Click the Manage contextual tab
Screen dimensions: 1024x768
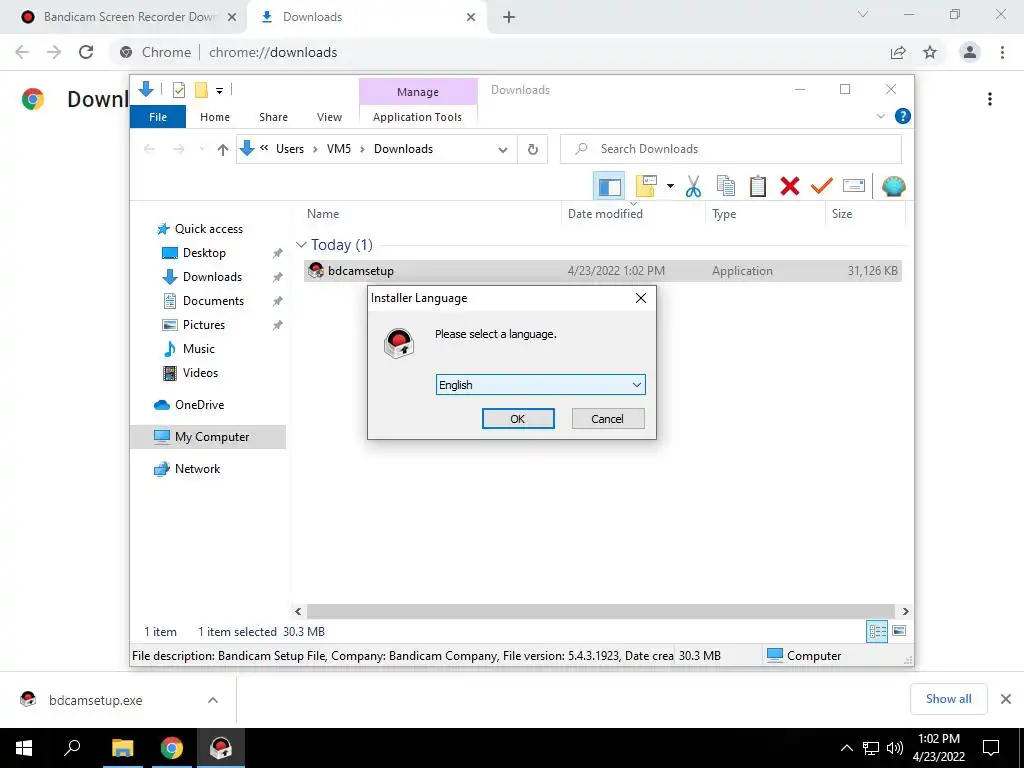point(418,92)
